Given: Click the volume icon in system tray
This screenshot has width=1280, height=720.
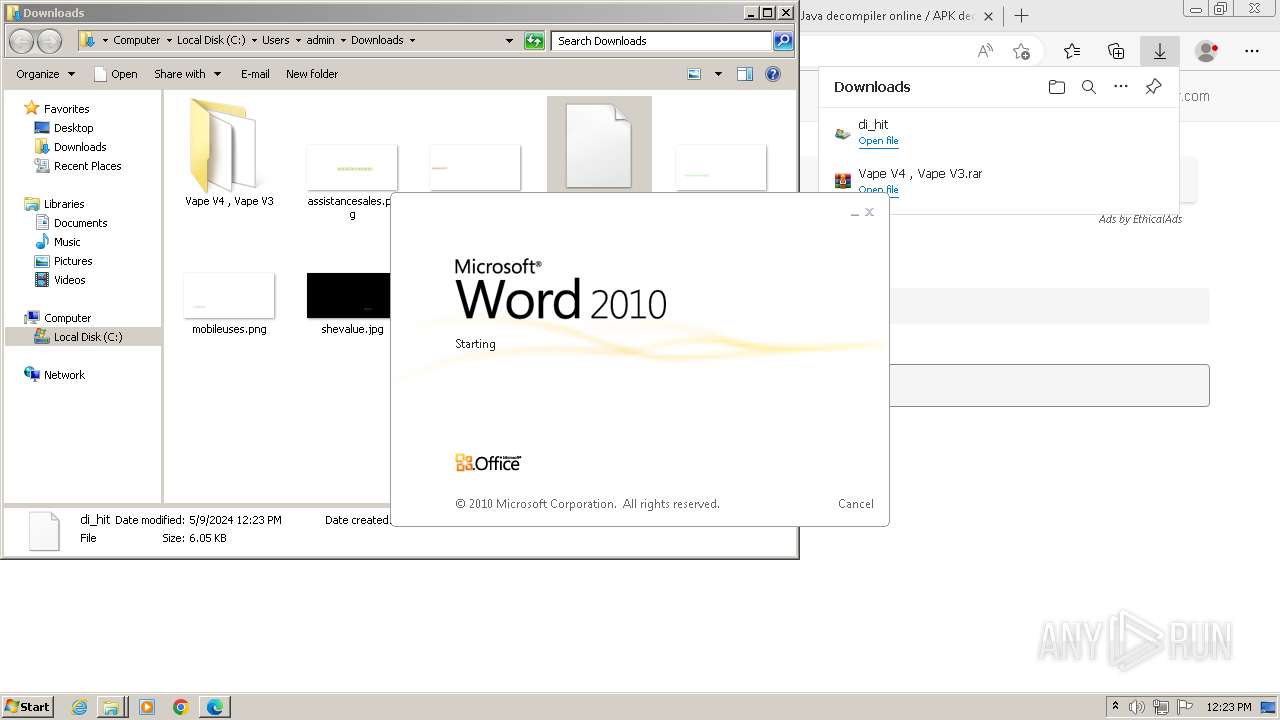Looking at the screenshot, I should 1138,707.
